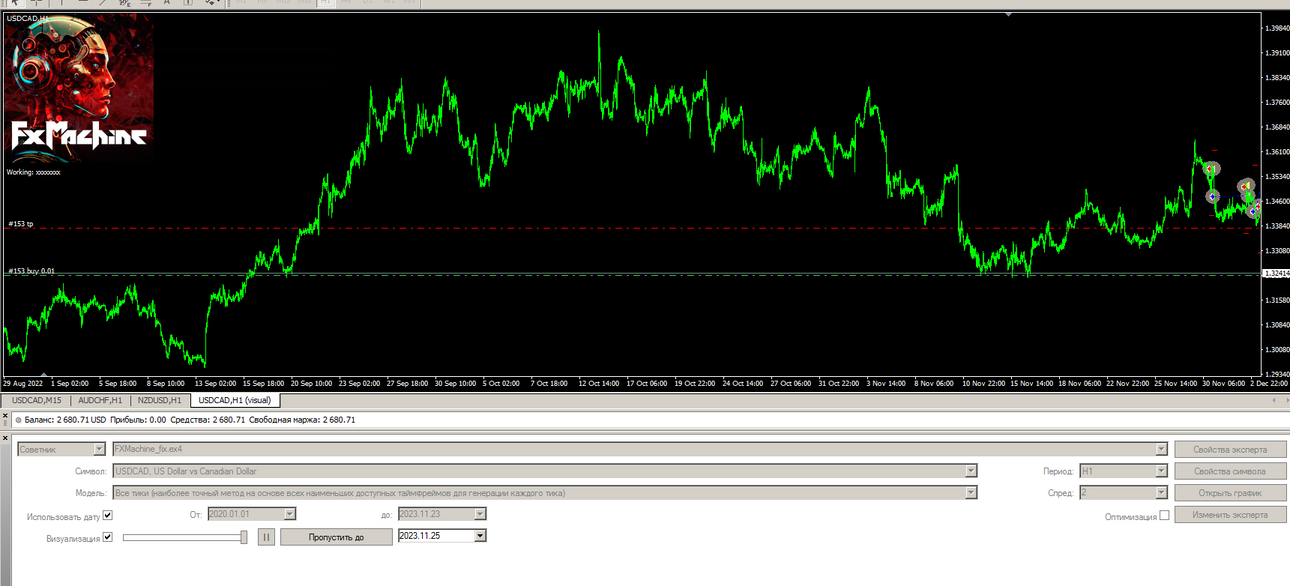This screenshot has width=1290, height=586.
Task: Enable the 'Оптимизация' checkbox
Action: [1164, 516]
